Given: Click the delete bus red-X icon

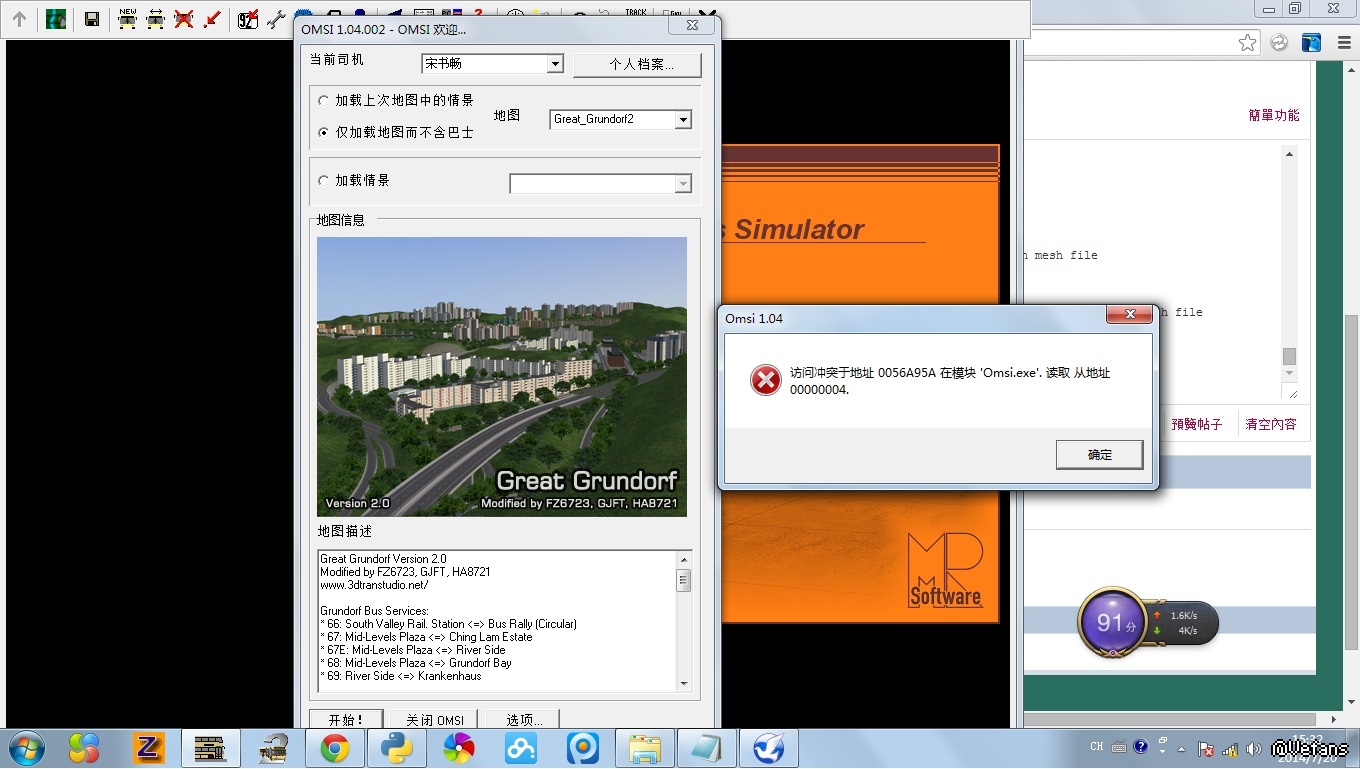Looking at the screenshot, I should [184, 18].
